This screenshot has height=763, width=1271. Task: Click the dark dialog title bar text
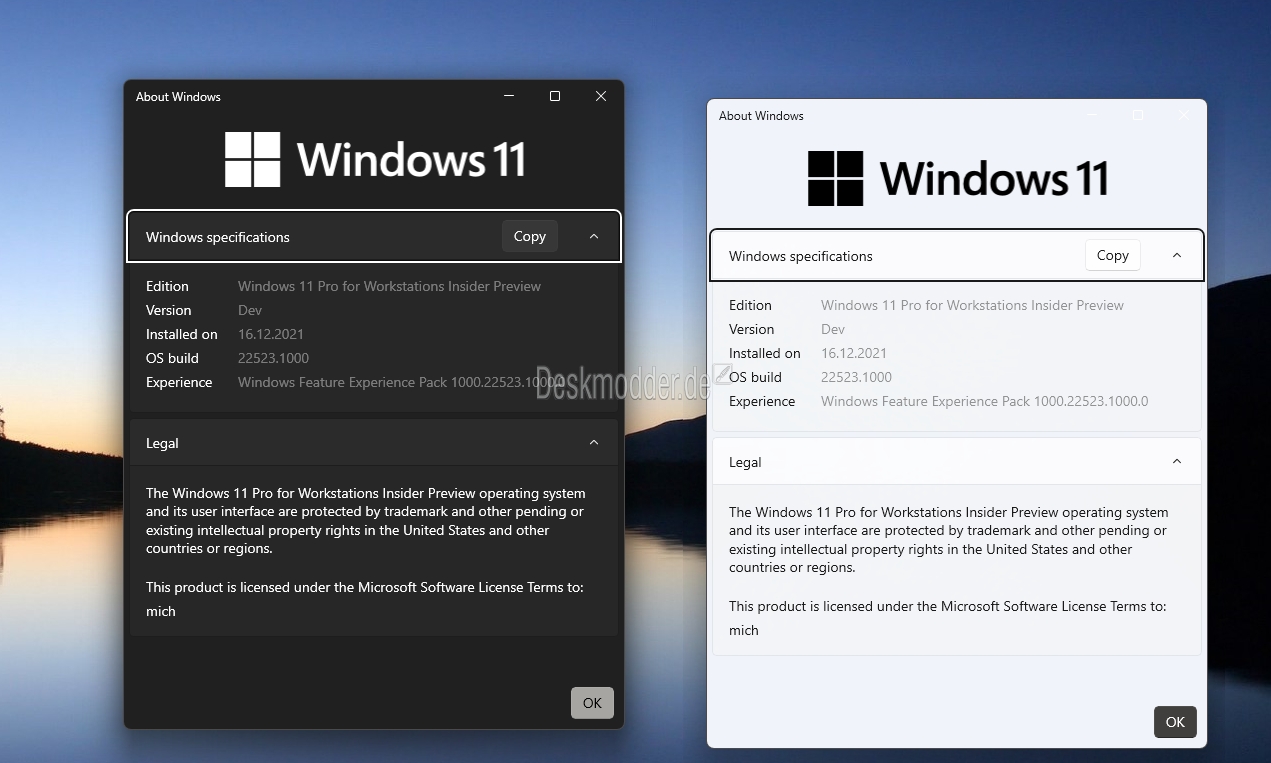pos(178,97)
